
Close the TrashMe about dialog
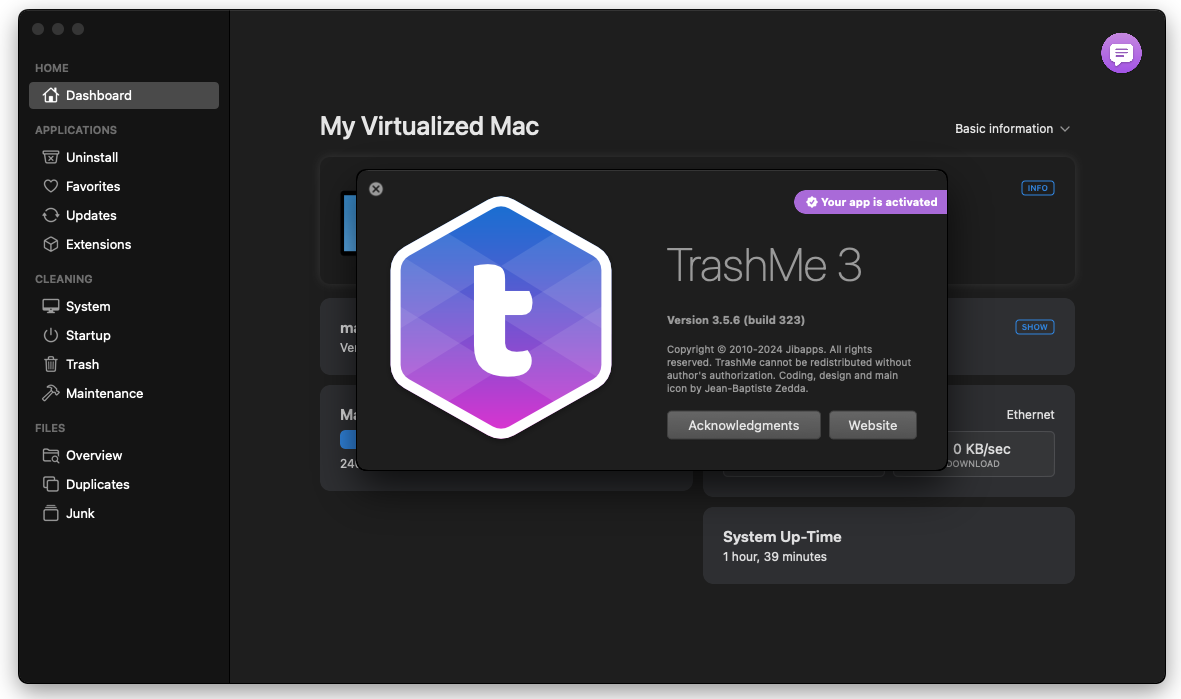coord(376,189)
